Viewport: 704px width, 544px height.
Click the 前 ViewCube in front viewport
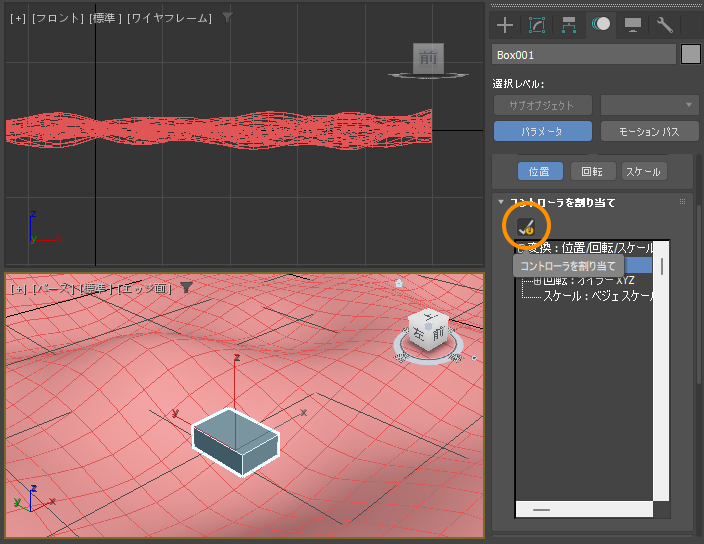click(x=428, y=58)
